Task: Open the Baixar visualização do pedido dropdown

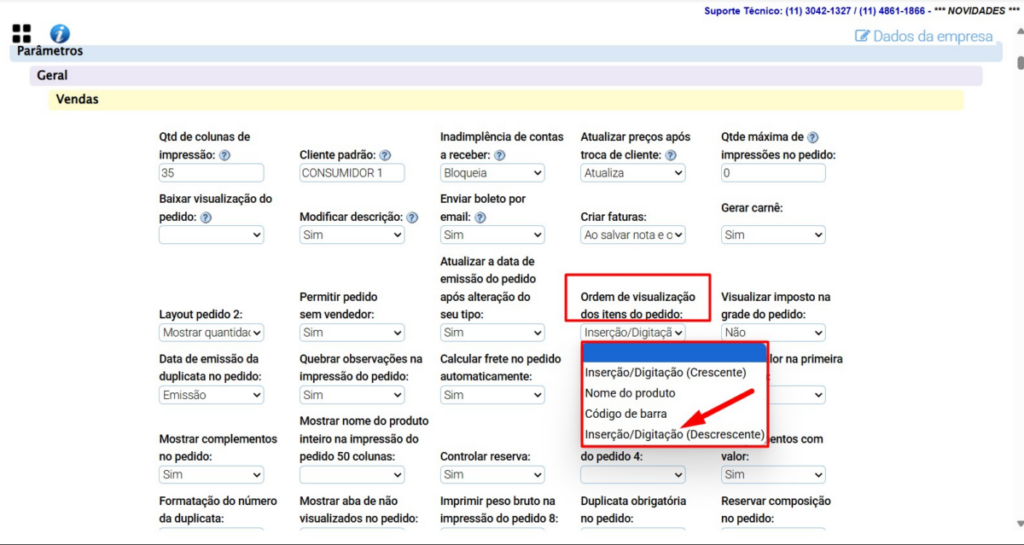Action: tap(212, 235)
